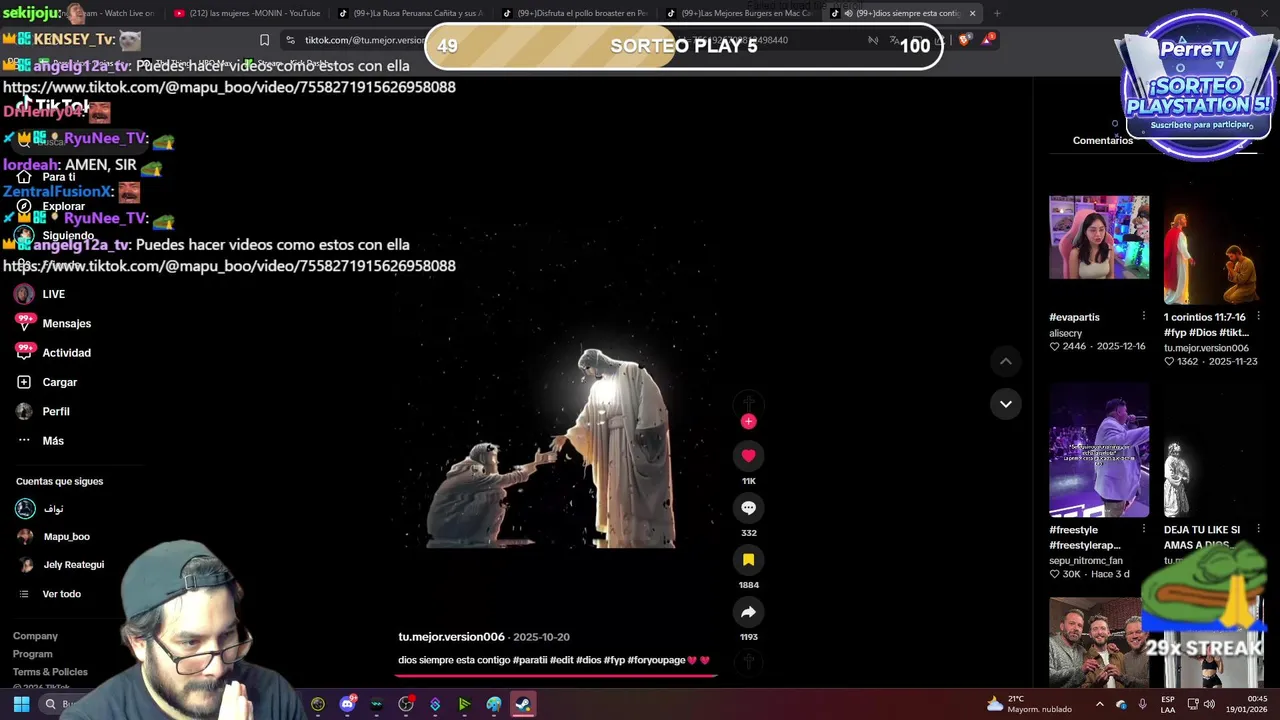Open Steam from taskbar
Image resolution: width=1280 pixels, height=720 pixels.
[523, 704]
